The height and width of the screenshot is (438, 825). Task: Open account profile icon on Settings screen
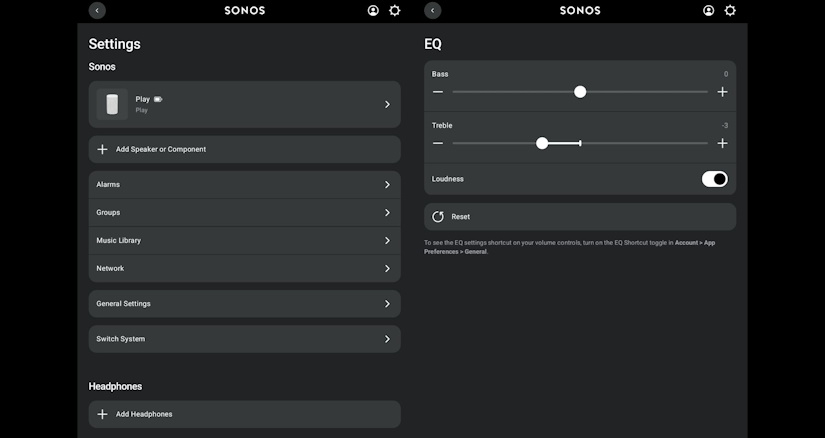click(373, 11)
